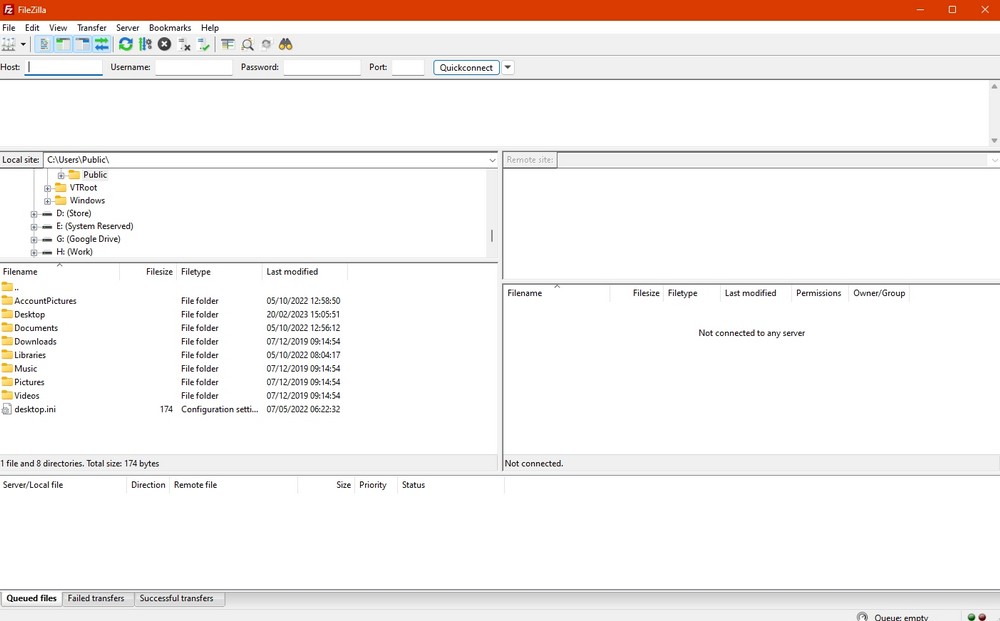Click the Username input field
The width and height of the screenshot is (1000, 621).
coord(194,67)
